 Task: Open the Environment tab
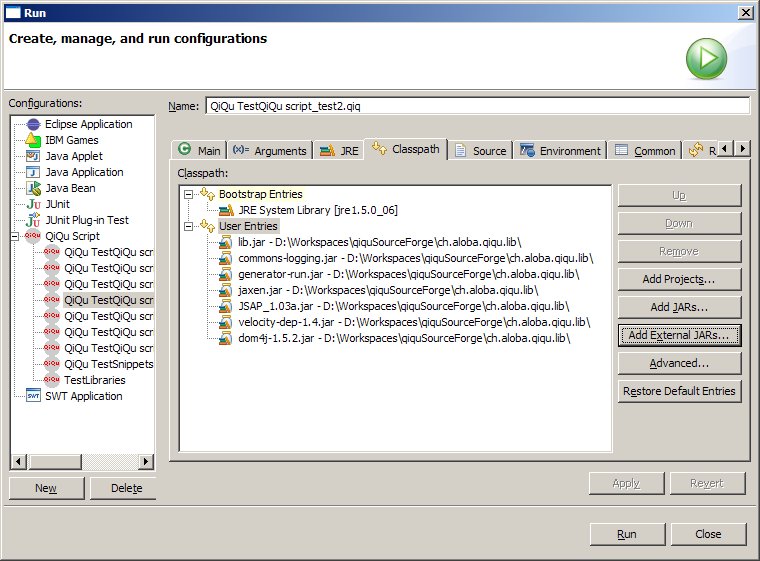coord(560,151)
